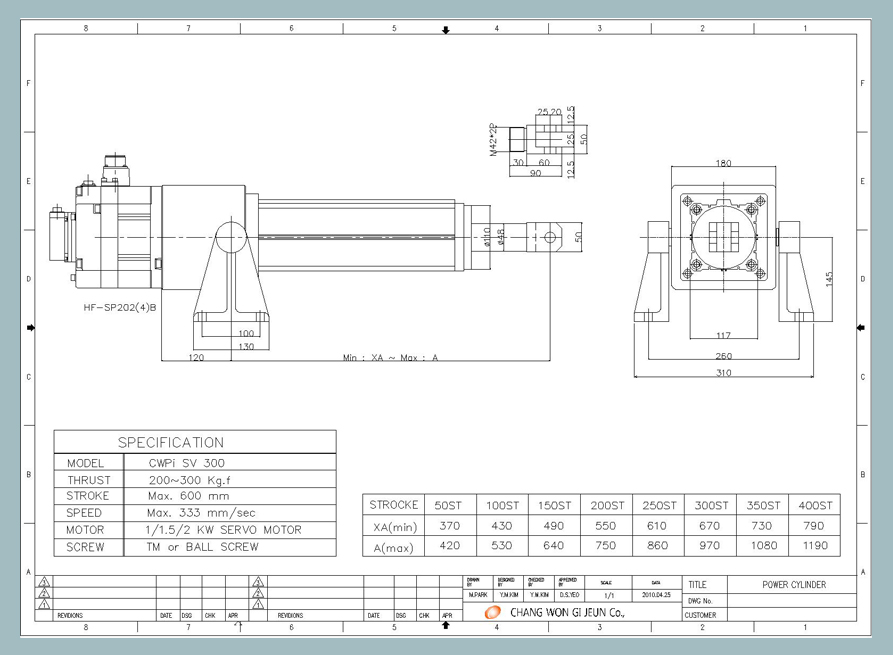Click the A(max) value 1190
The image size is (893, 655).
click(816, 546)
